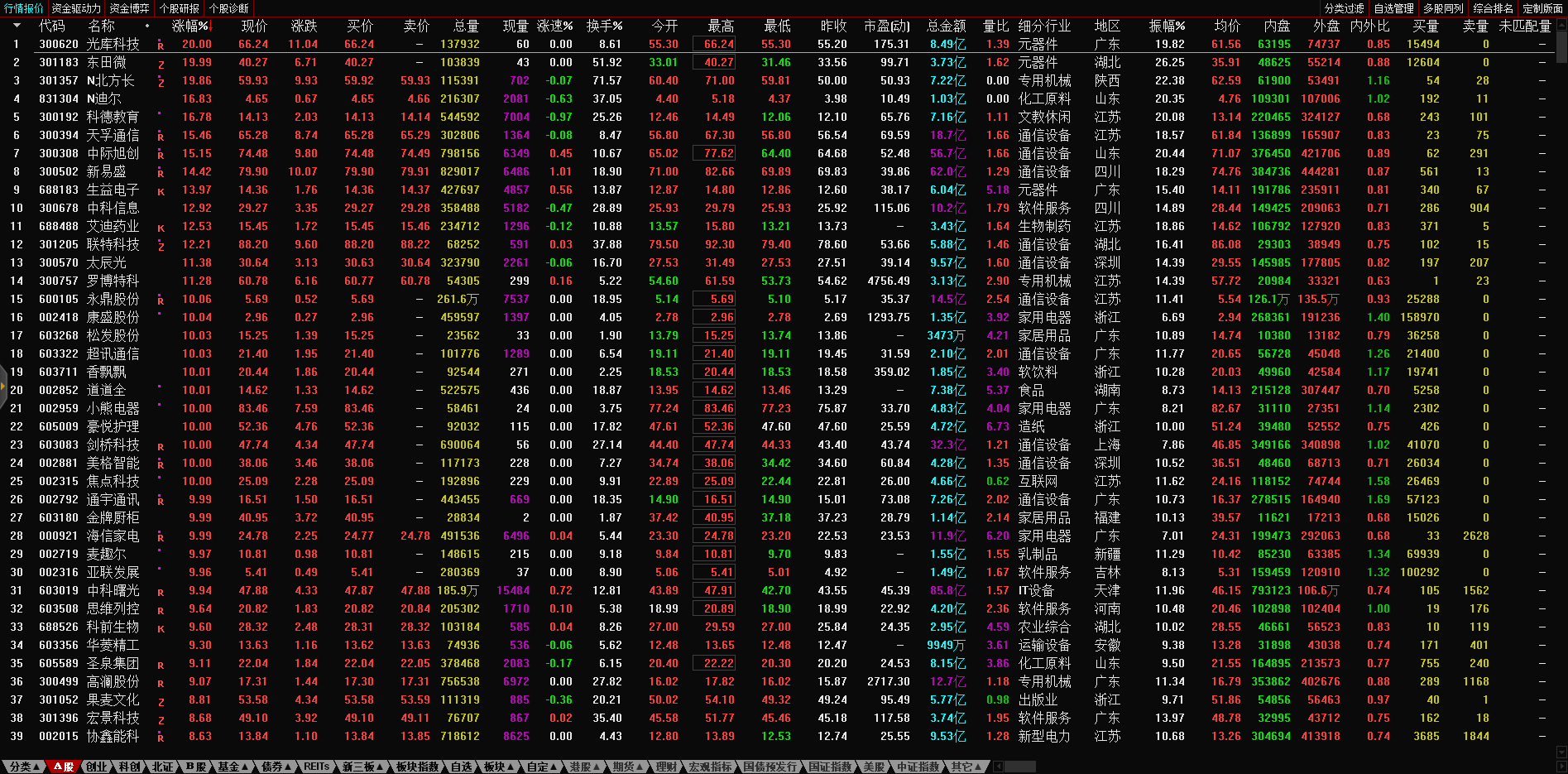Click the vertical scrollbar's down arrow
Screen dimensions: 1568x774
pos(1561,752)
